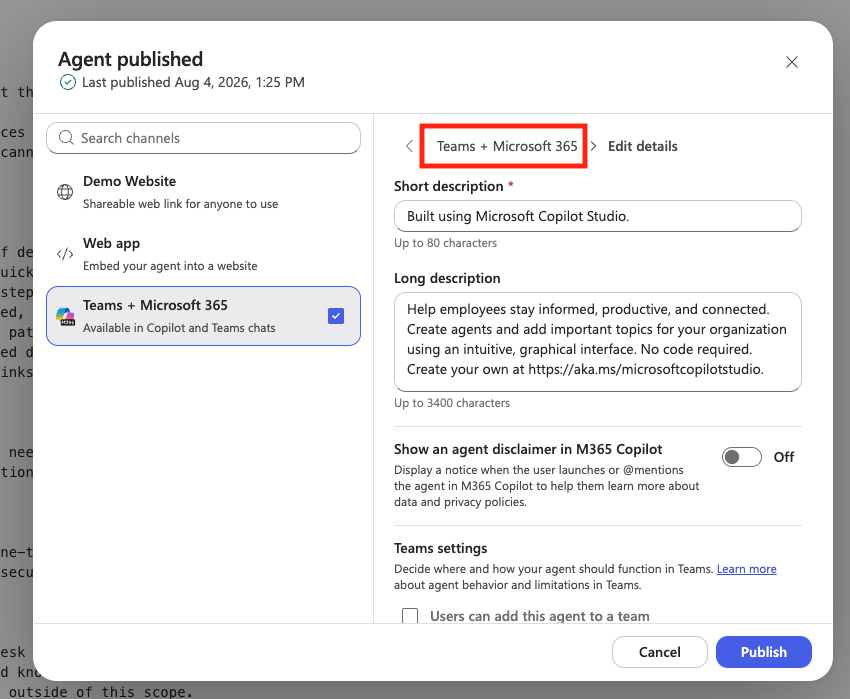The width and height of the screenshot is (850, 699).
Task: Click the Demo Website globe icon
Action: click(x=65, y=192)
